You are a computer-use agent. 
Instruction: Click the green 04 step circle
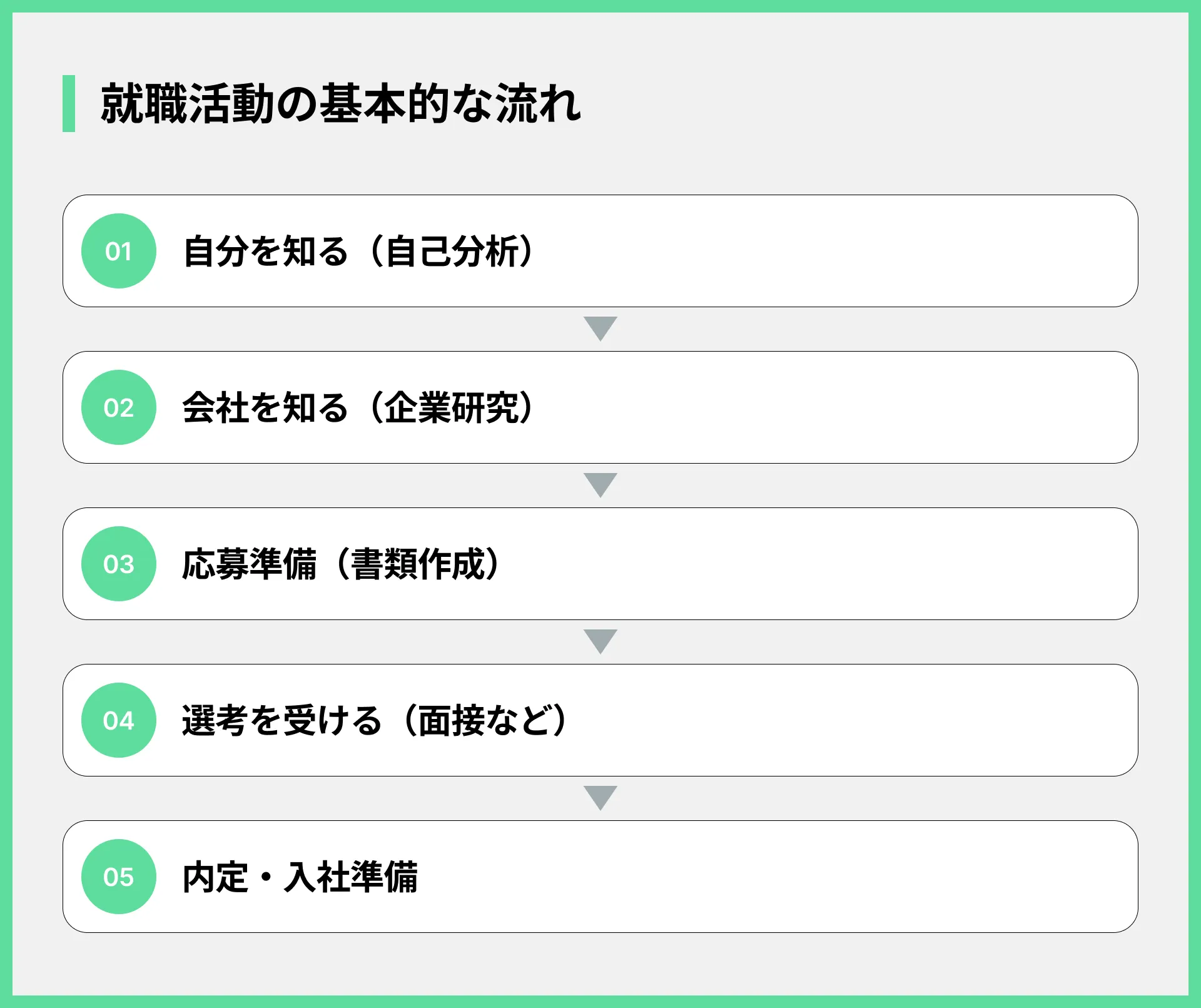(x=119, y=720)
